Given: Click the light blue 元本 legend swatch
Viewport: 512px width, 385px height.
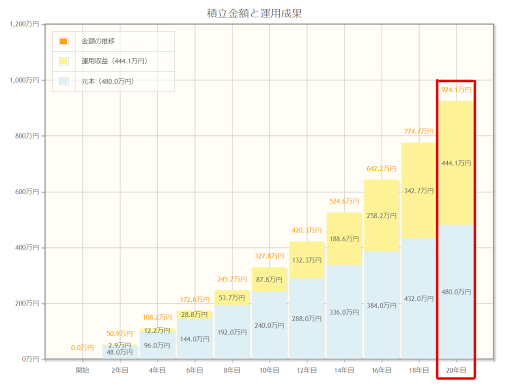Looking at the screenshot, I should pos(63,81).
